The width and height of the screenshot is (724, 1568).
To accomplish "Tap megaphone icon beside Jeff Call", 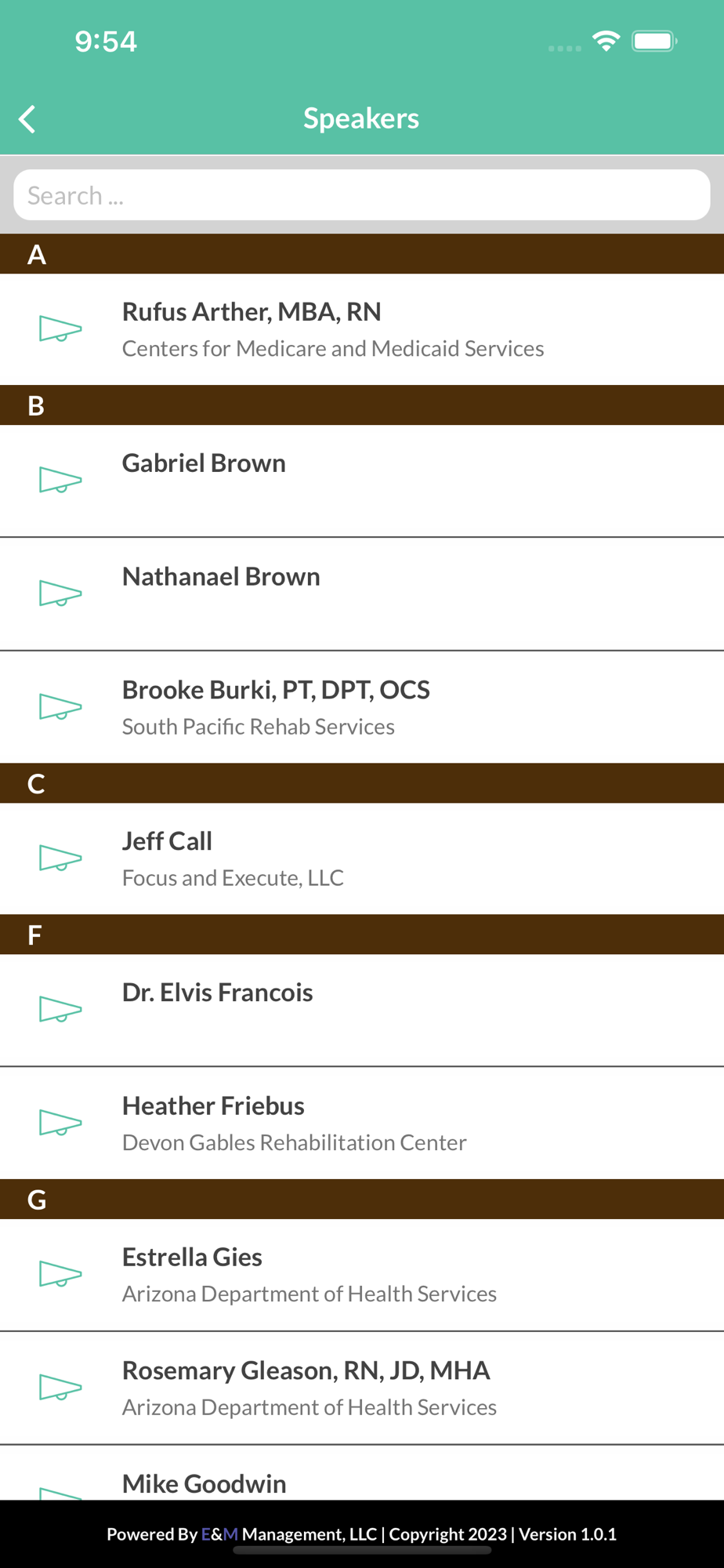I will tap(60, 858).
